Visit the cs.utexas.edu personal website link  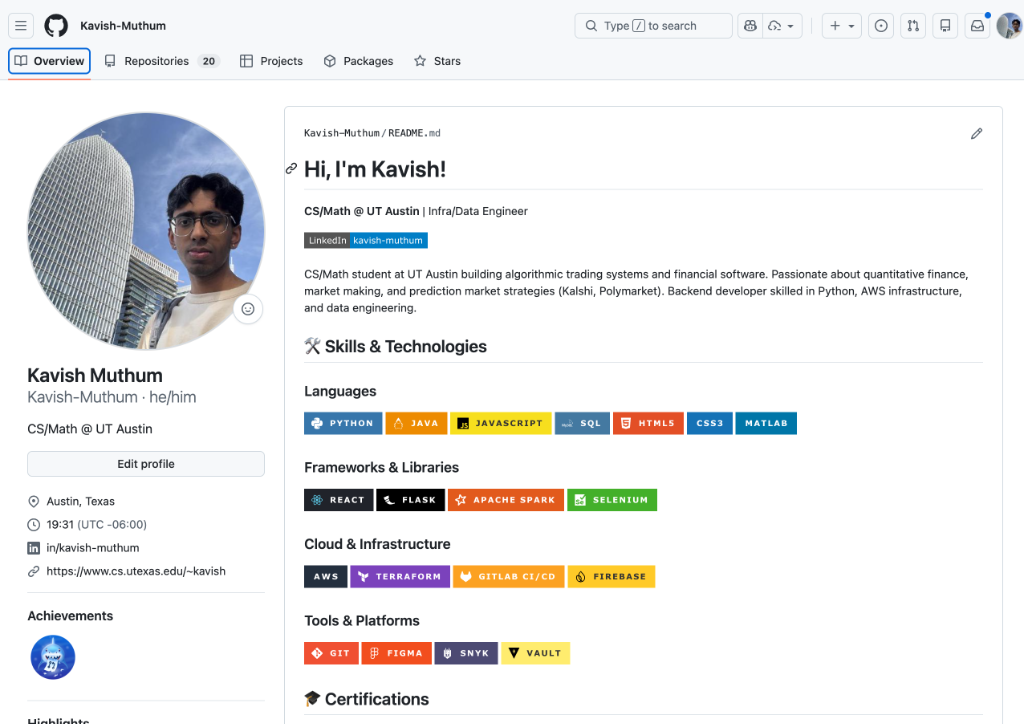point(133,570)
